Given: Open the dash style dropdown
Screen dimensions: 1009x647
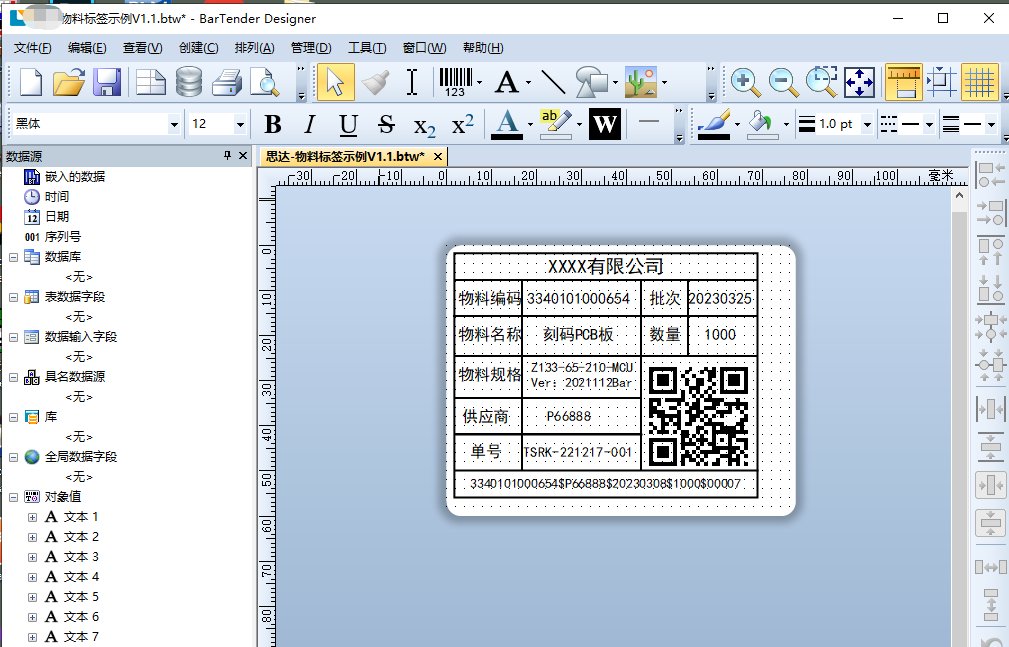Looking at the screenshot, I should pos(929,124).
